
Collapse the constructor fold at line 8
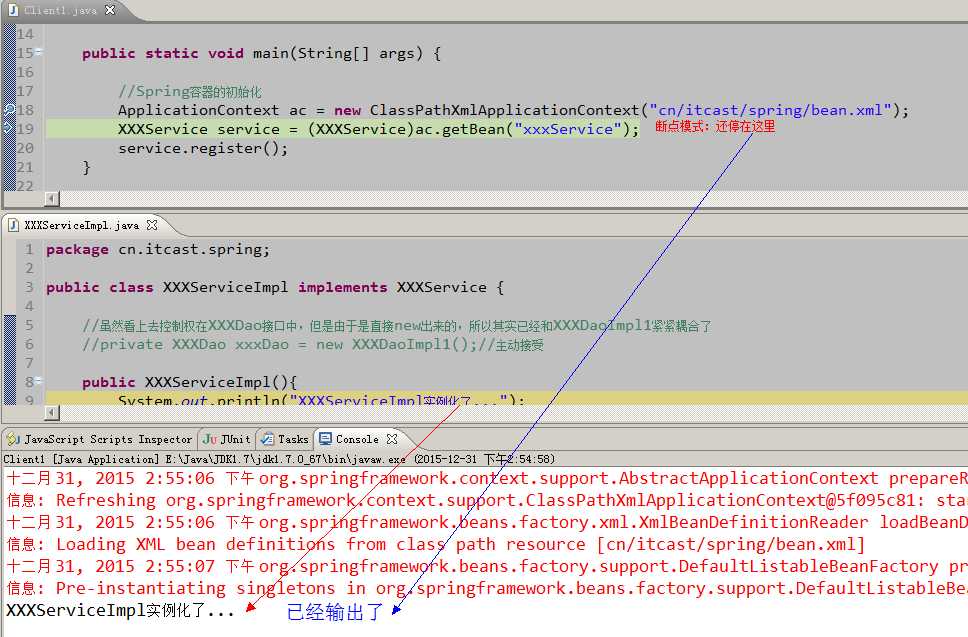tap(38, 381)
